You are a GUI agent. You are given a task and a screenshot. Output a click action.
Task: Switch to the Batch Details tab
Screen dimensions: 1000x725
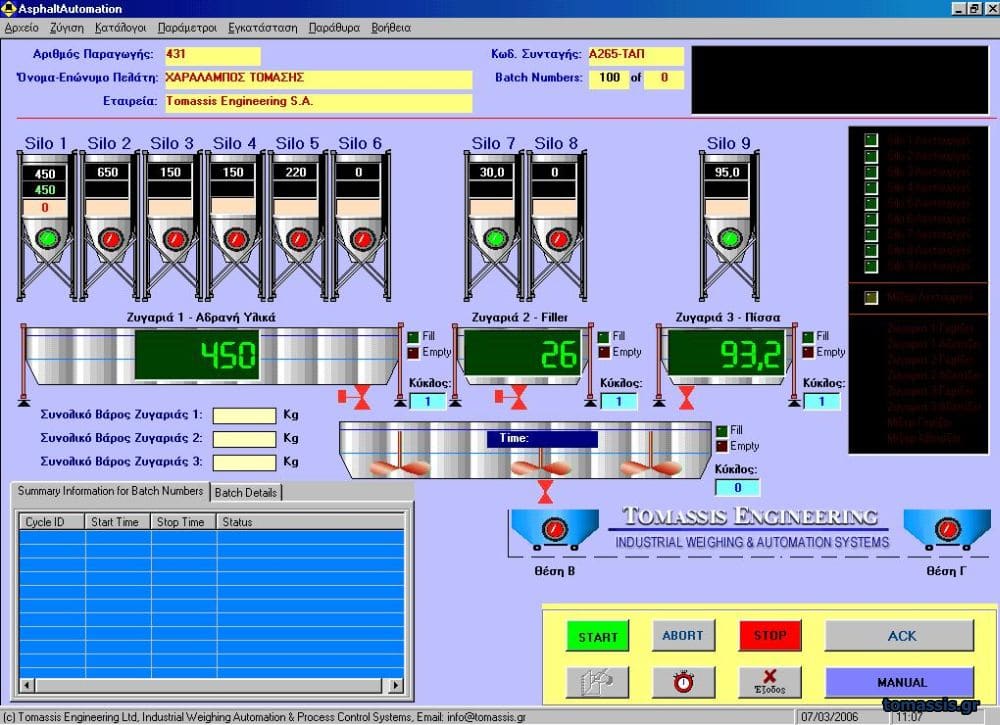246,492
